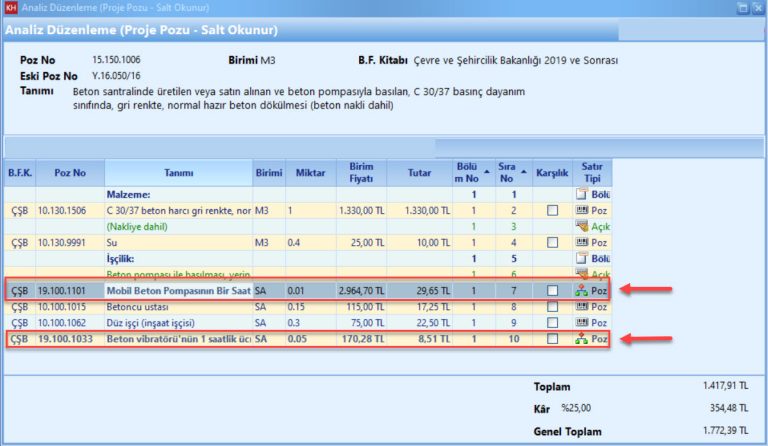Click the KH application icon in the title bar
Image resolution: width=768 pixels, height=446 pixels.
click(11, 8)
